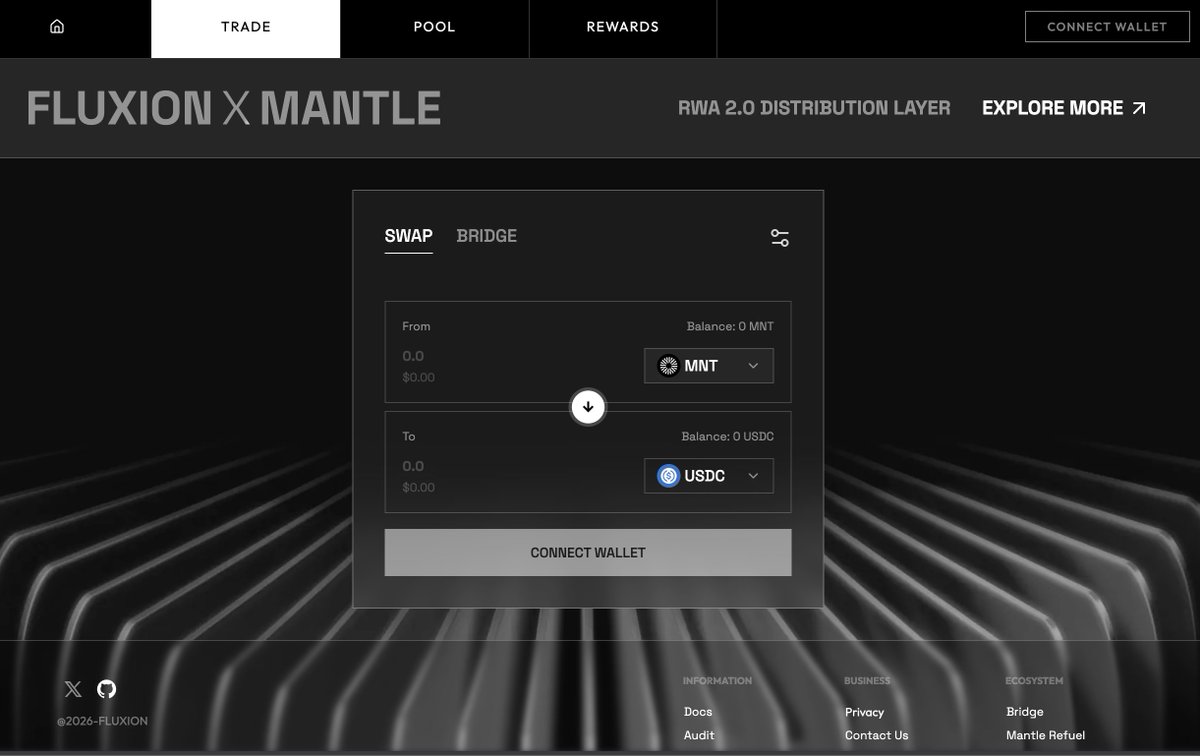Click the Balance: 0 USDC text
The height and width of the screenshot is (756, 1200).
[x=728, y=436]
